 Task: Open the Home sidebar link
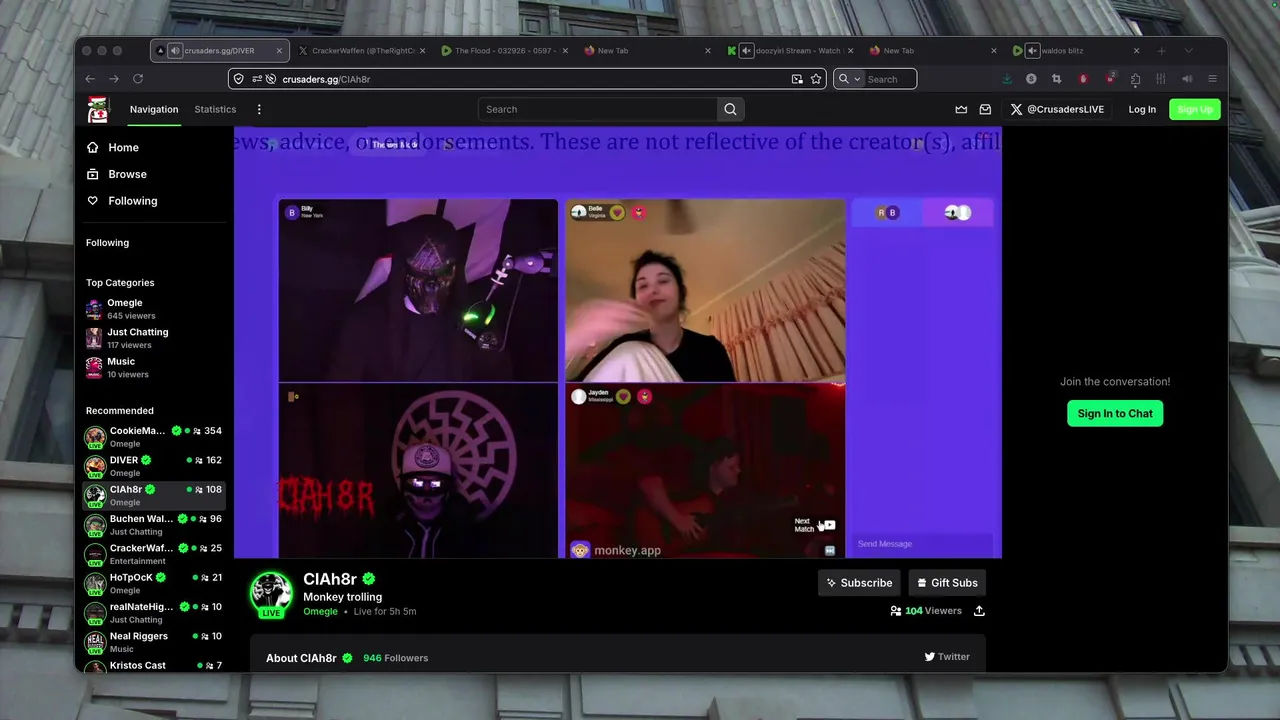pyautogui.click(x=123, y=147)
